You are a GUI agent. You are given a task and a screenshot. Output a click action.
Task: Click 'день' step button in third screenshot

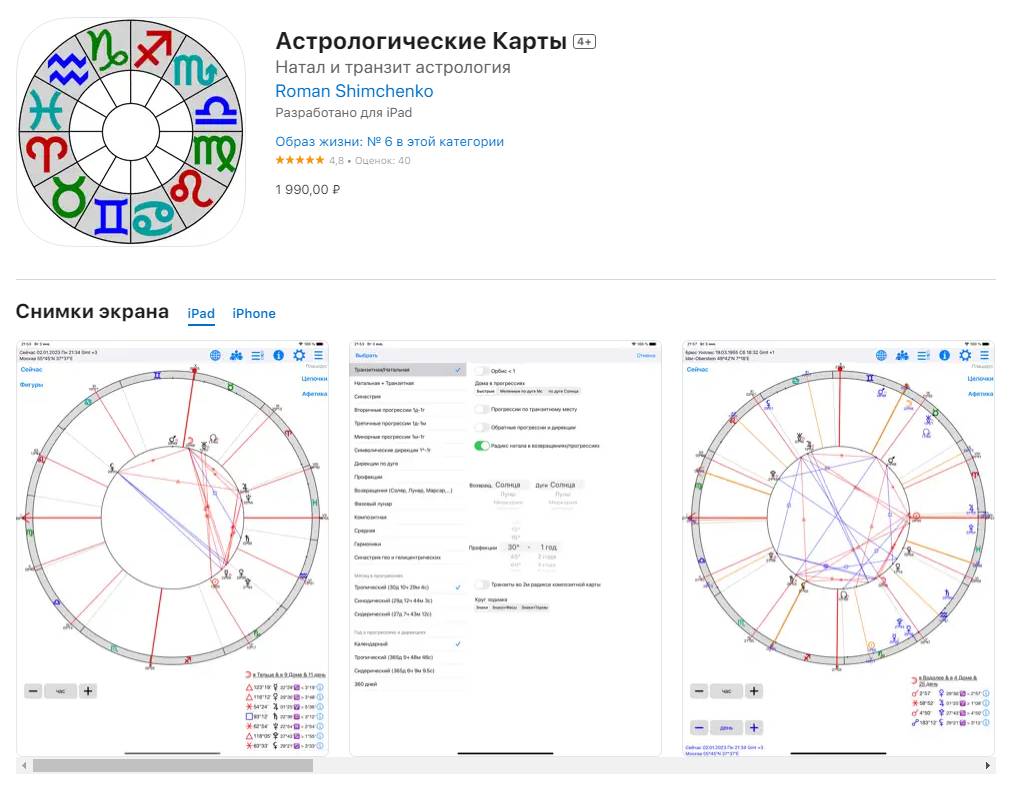pos(727,728)
